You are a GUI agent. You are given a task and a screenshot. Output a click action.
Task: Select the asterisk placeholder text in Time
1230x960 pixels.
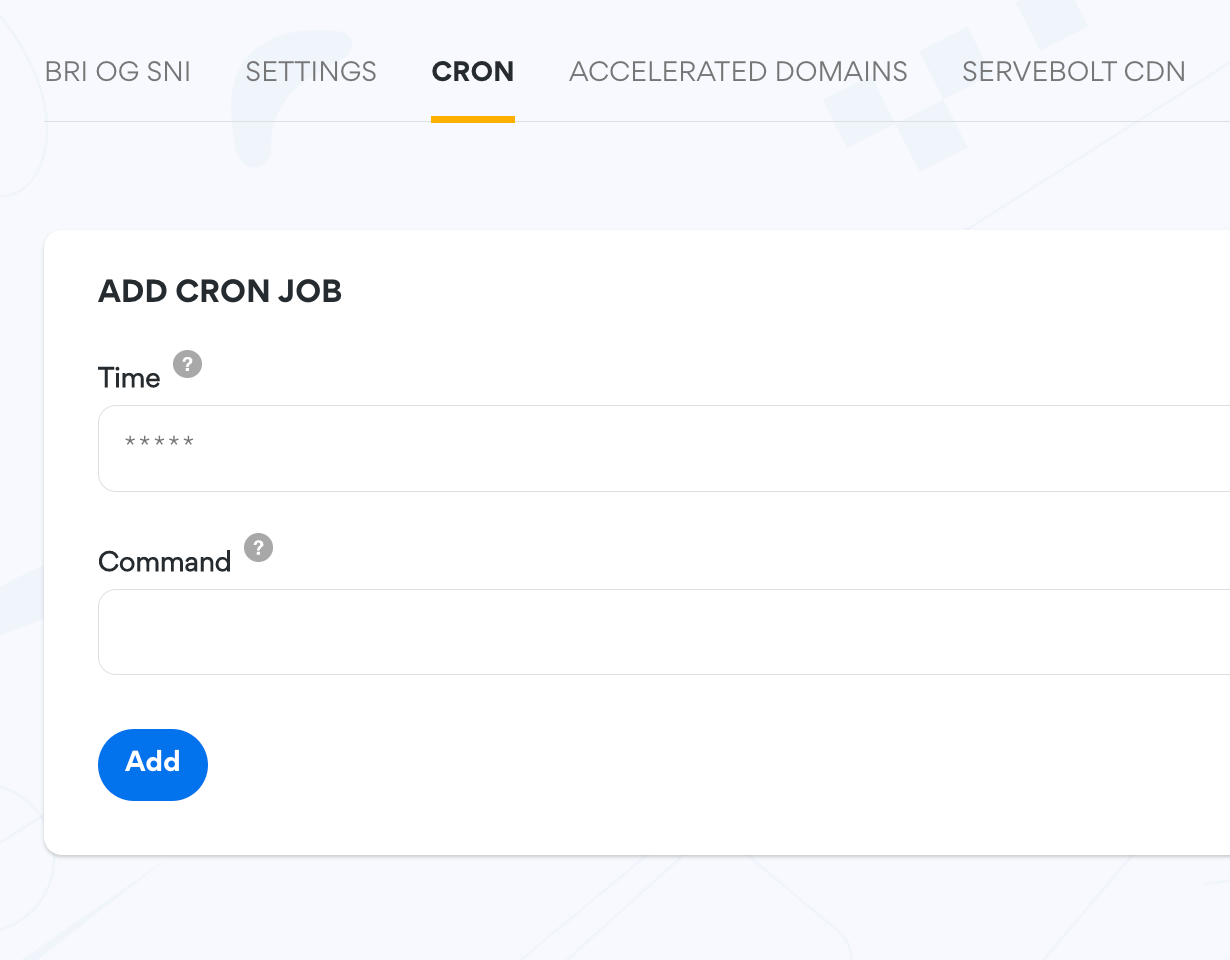158,440
